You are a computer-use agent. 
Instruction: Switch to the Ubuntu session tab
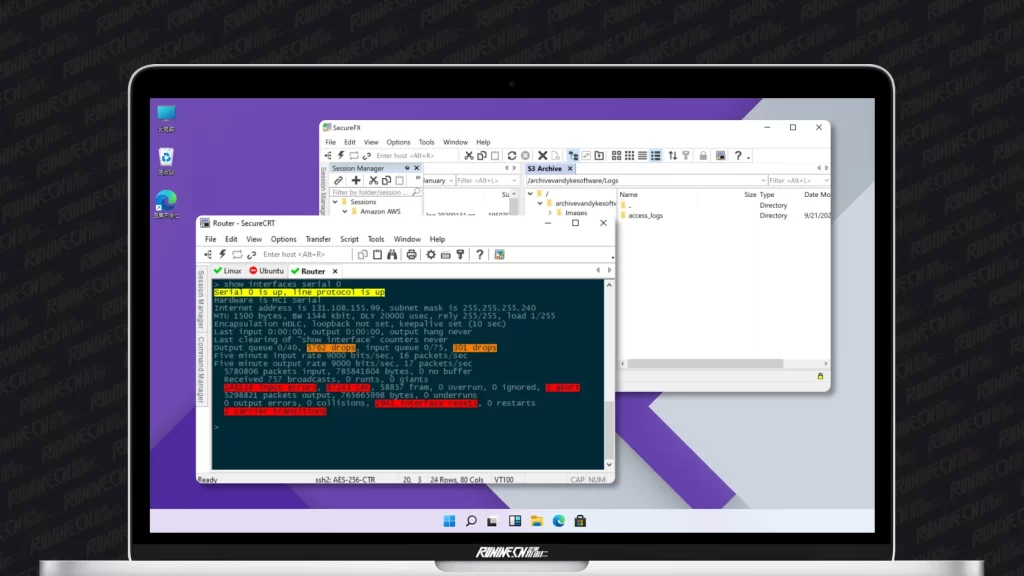point(265,271)
